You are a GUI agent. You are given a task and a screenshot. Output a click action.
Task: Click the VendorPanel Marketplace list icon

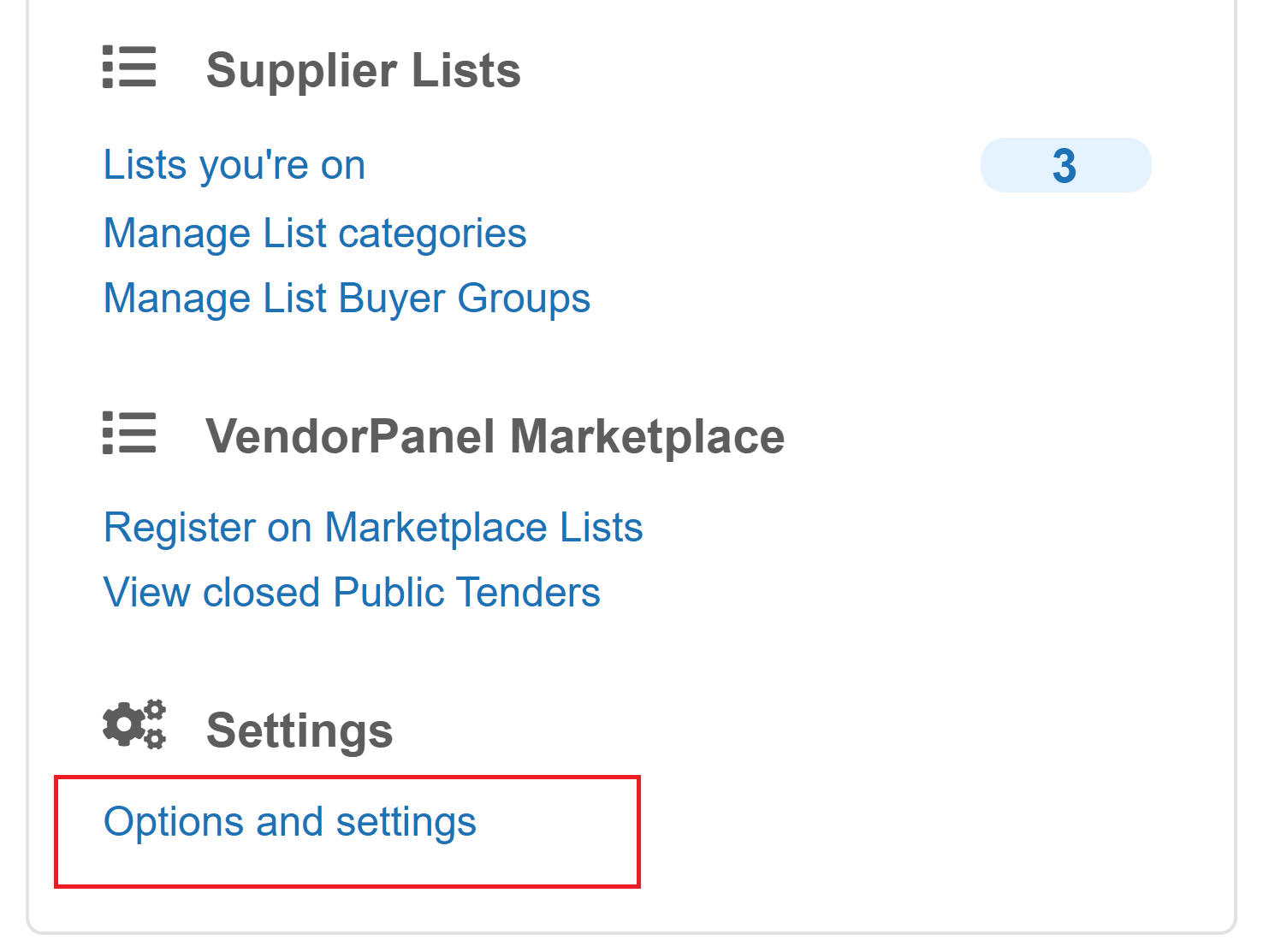point(129,433)
